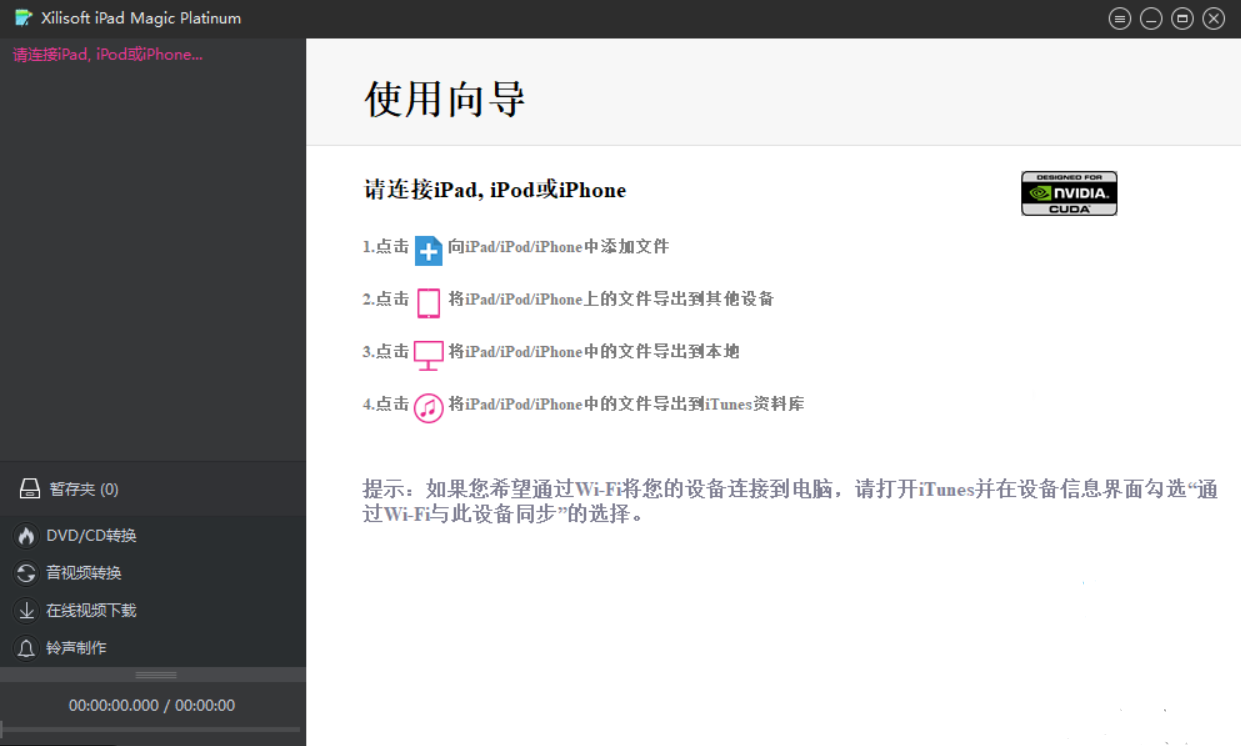1241x746 pixels.
Task: Click the Wi-Fi 提示 paragraph
Action: (x=790, y=502)
